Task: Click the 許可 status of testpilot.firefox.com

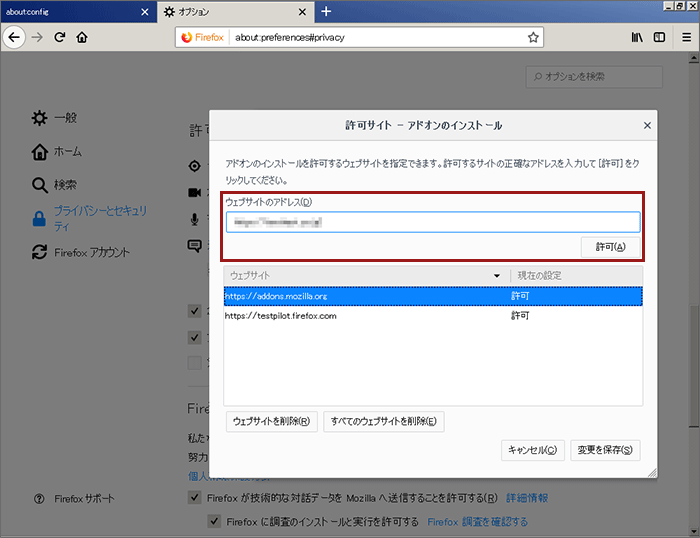Action: tap(520, 316)
